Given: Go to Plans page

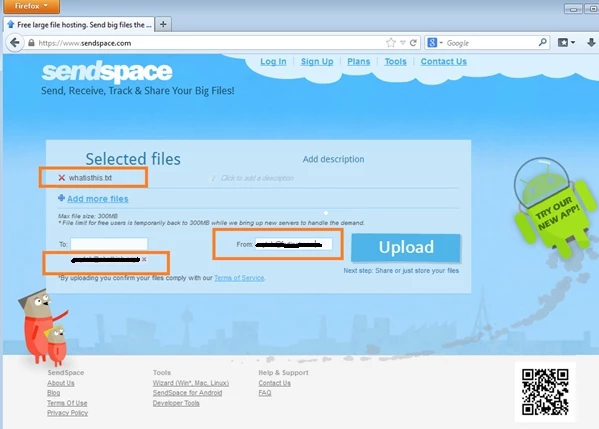Looking at the screenshot, I should (x=359, y=62).
